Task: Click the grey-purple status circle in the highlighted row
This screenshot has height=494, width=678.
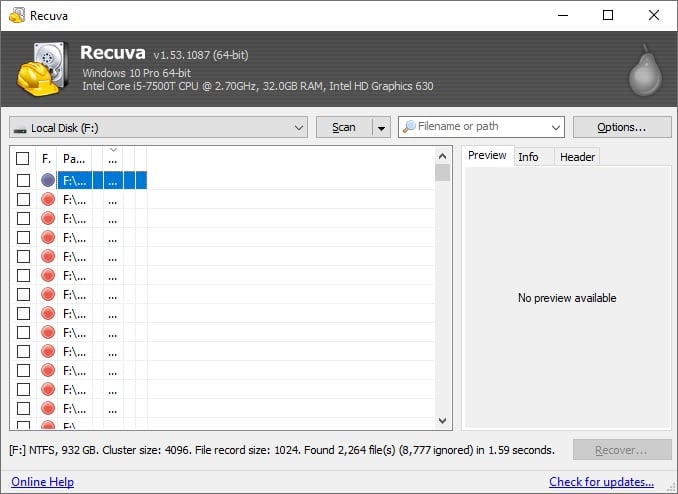Action: point(48,180)
